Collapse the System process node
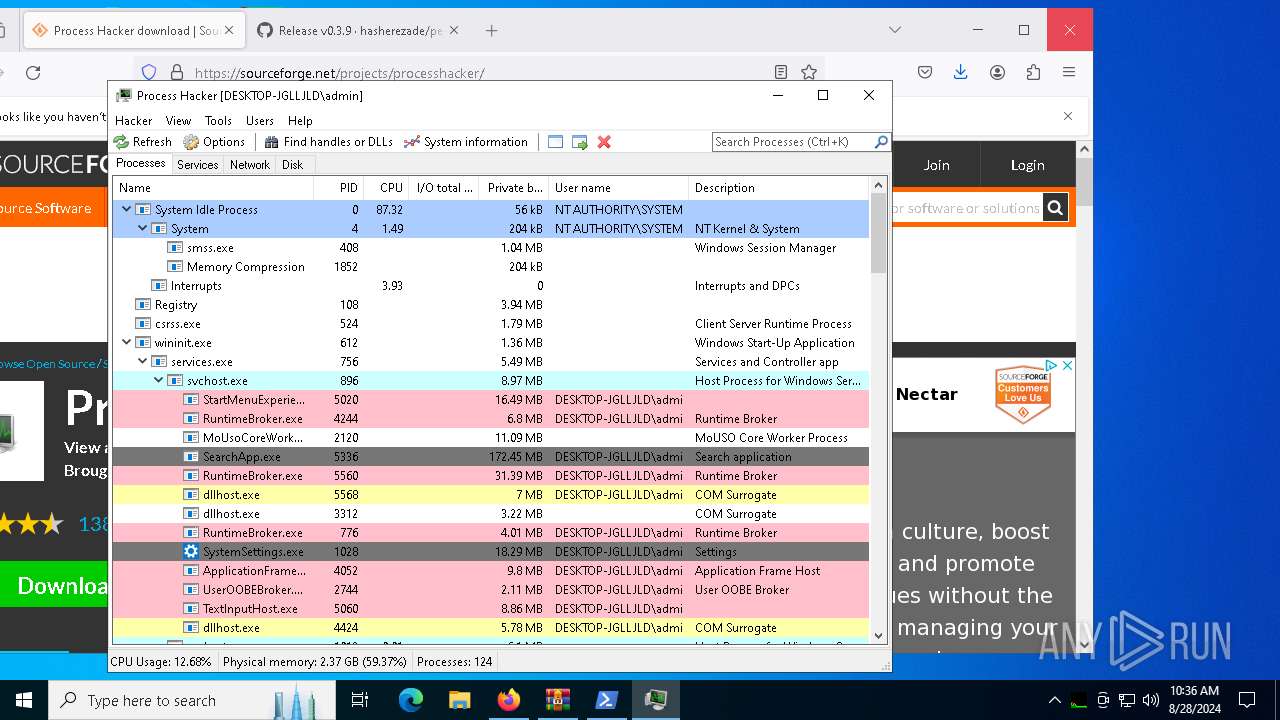The height and width of the screenshot is (720, 1280). pos(143,228)
